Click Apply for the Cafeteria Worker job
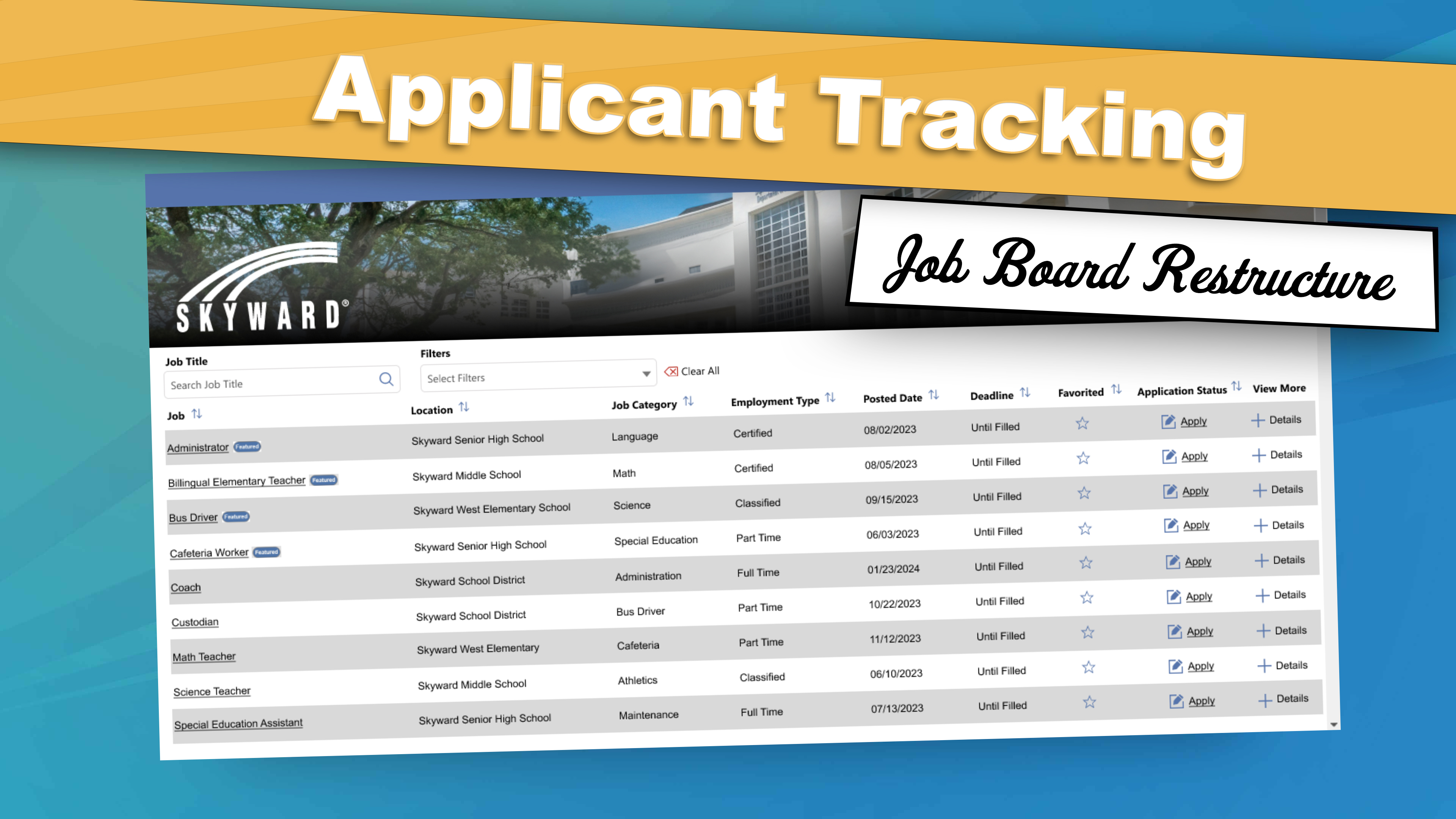Viewport: 1456px width, 819px height. [x=1197, y=526]
